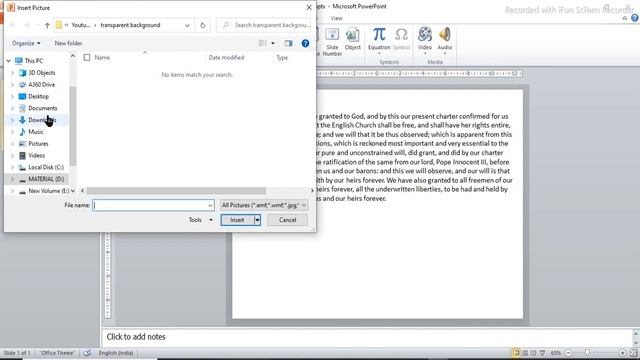640x360 pixels.
Task: Expand the A360 Drive node
Action: coord(12,84)
